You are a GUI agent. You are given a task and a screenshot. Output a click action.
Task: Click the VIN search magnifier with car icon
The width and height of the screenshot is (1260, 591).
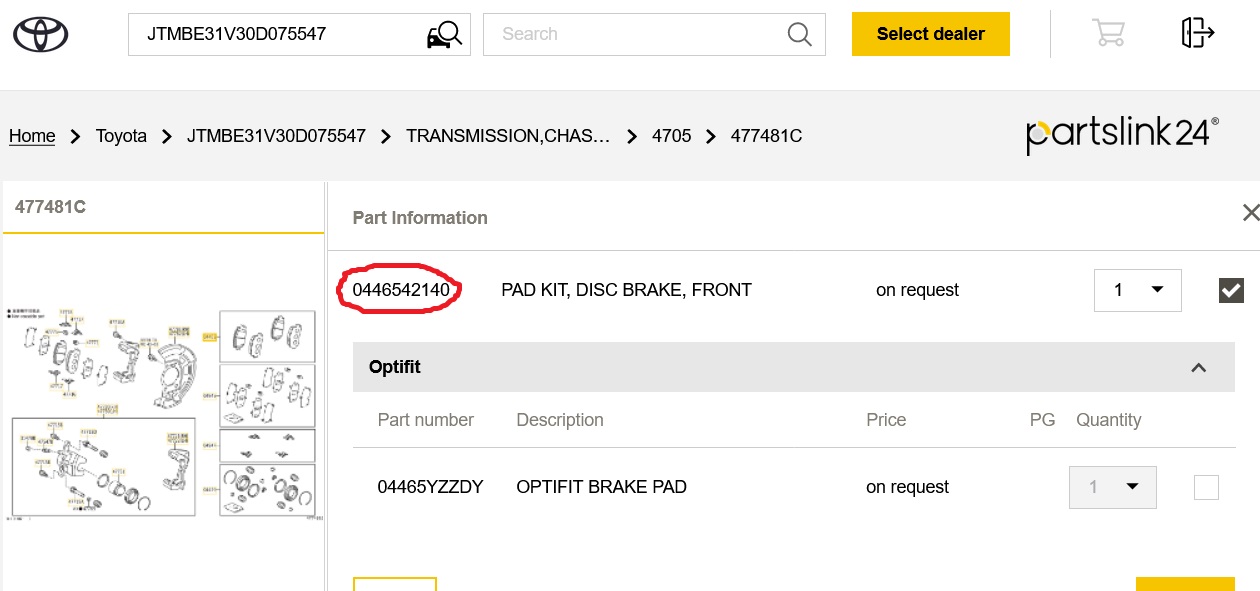446,33
